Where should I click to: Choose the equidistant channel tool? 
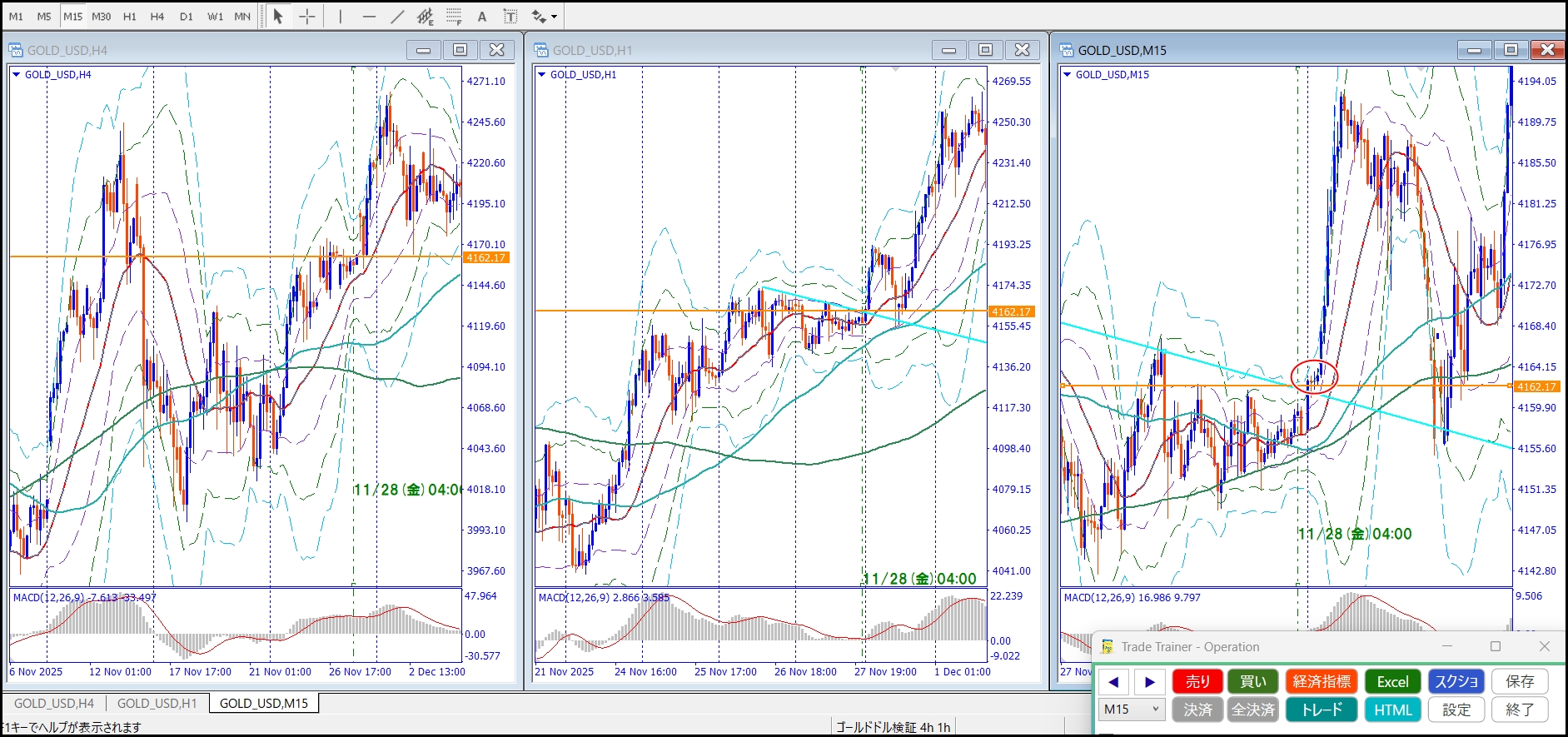(426, 16)
